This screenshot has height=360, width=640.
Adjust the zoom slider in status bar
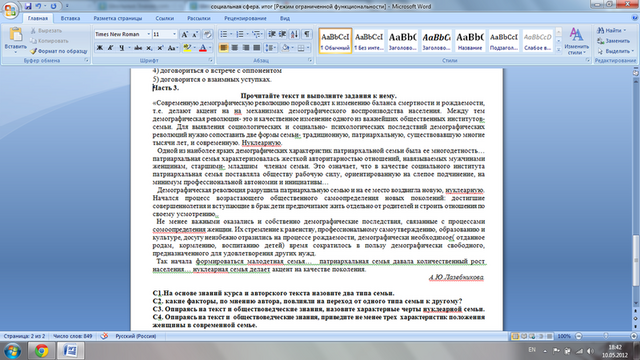coord(606,336)
